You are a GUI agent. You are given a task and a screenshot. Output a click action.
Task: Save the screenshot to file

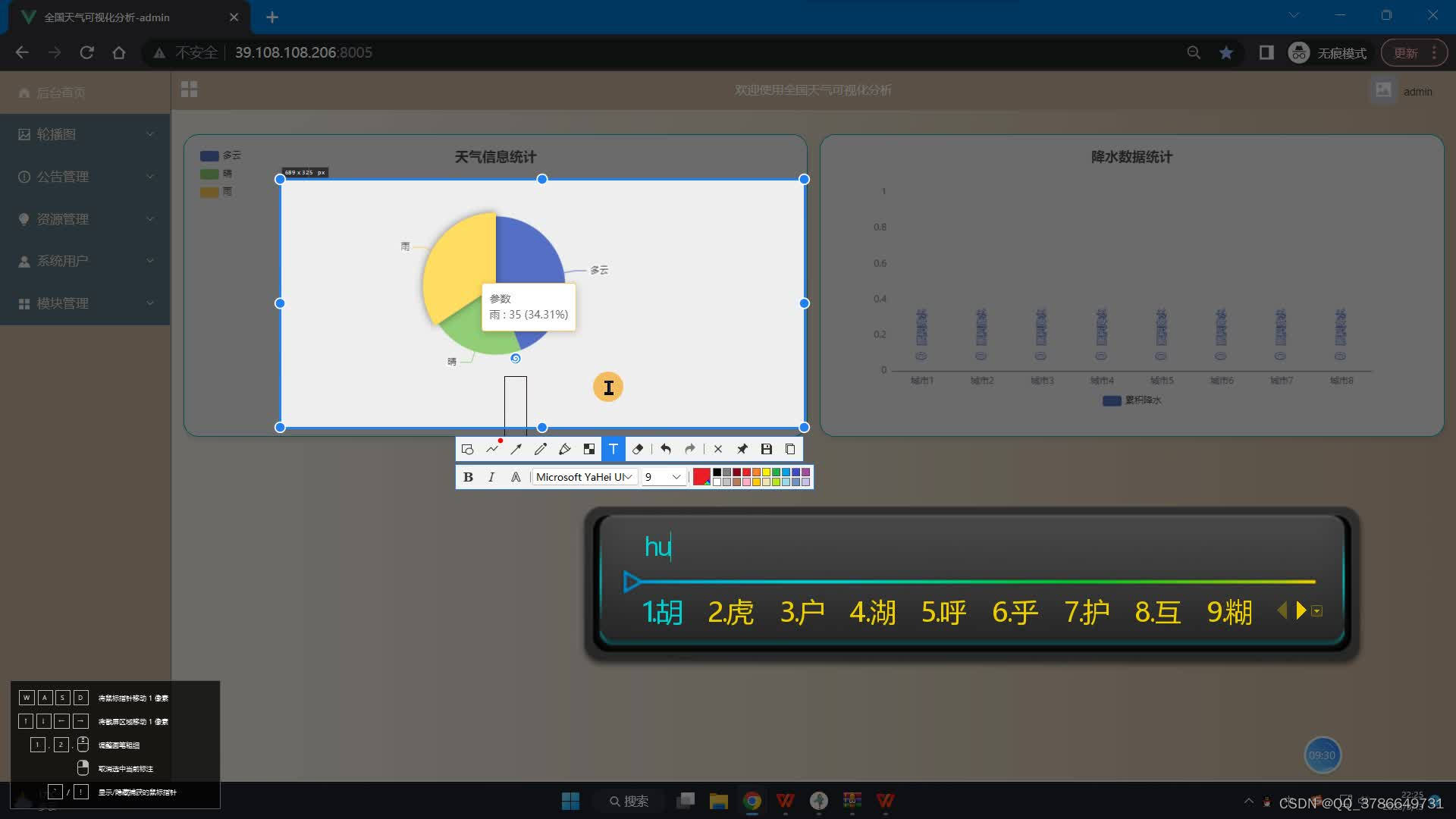767,449
